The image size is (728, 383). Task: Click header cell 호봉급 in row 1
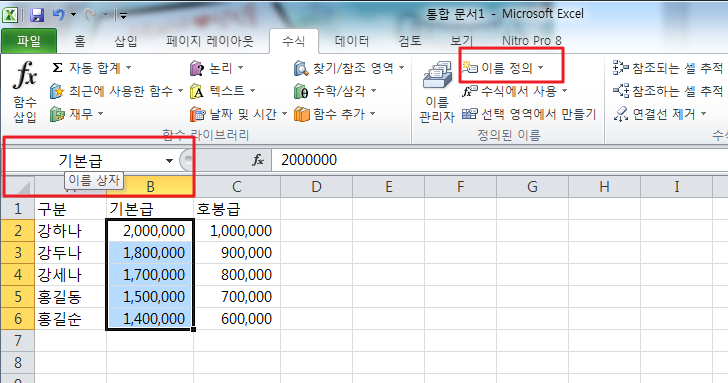(237, 209)
